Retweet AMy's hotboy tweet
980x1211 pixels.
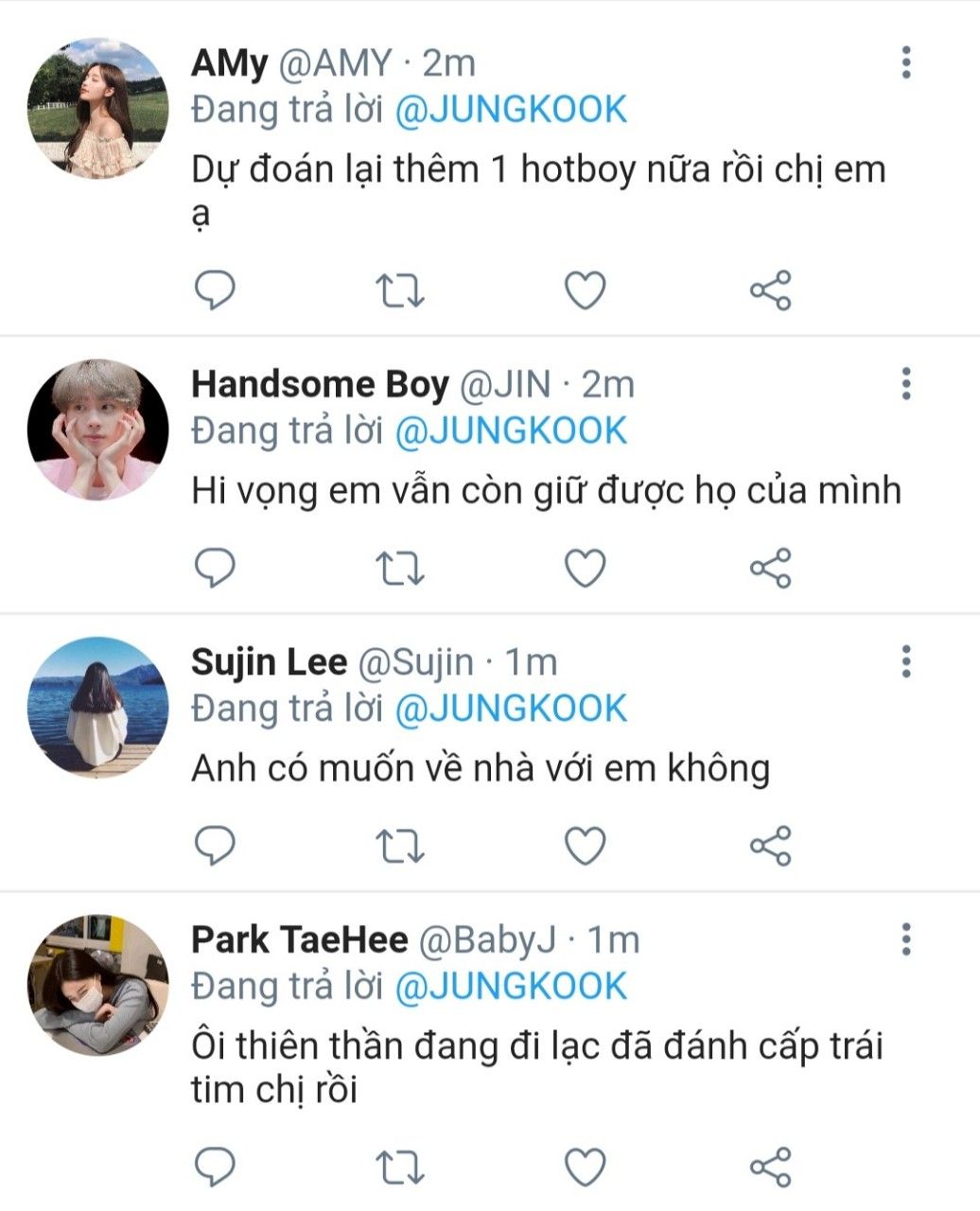coord(400,290)
